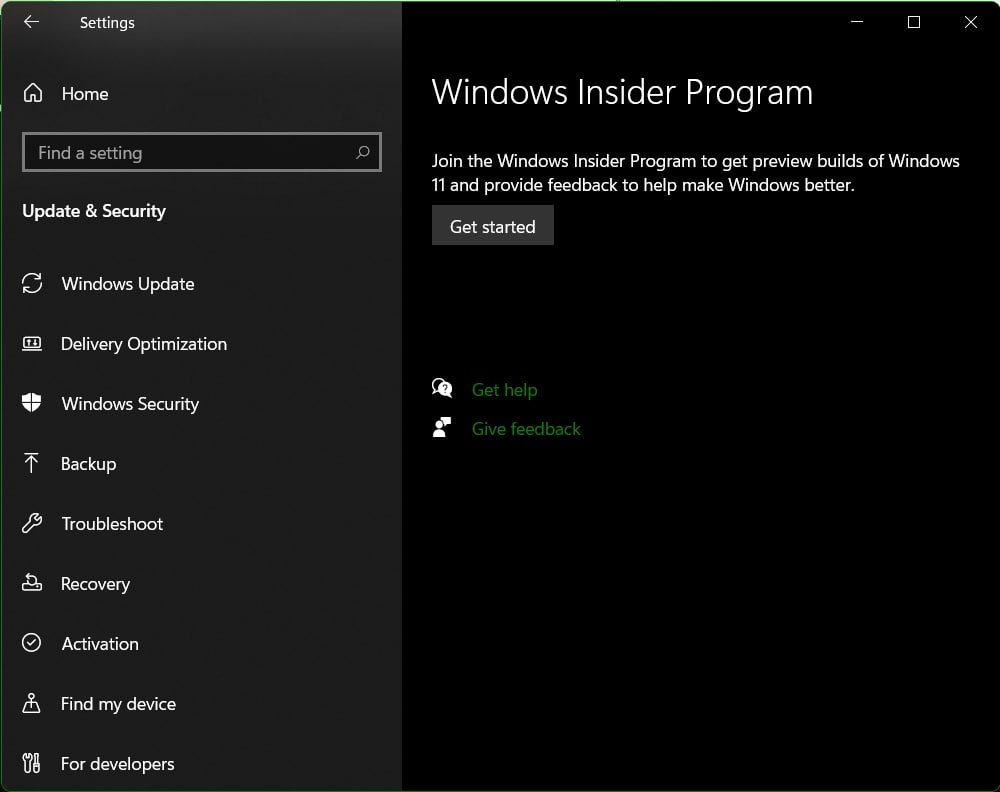This screenshot has width=1000, height=792.
Task: Go back with the arrow icon
Action: (x=31, y=22)
